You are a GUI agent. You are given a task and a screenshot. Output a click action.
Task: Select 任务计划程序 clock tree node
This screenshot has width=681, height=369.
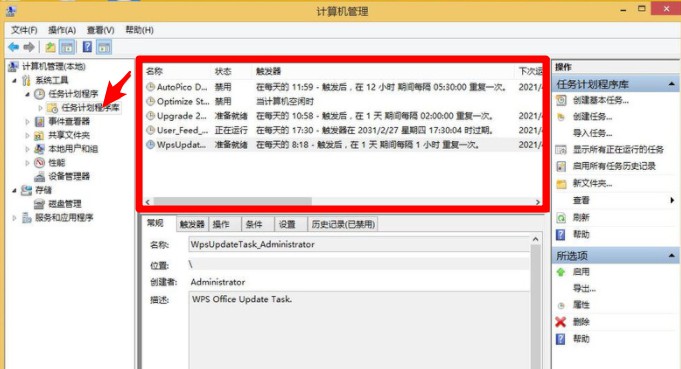73,94
